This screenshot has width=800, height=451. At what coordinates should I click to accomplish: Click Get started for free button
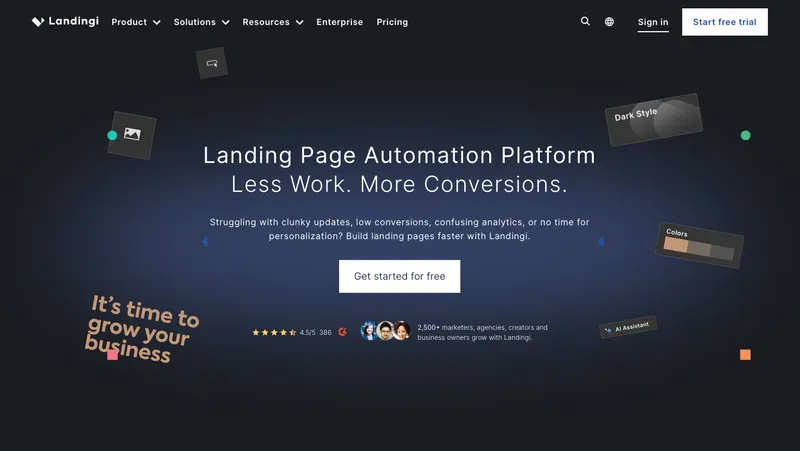[x=399, y=277]
